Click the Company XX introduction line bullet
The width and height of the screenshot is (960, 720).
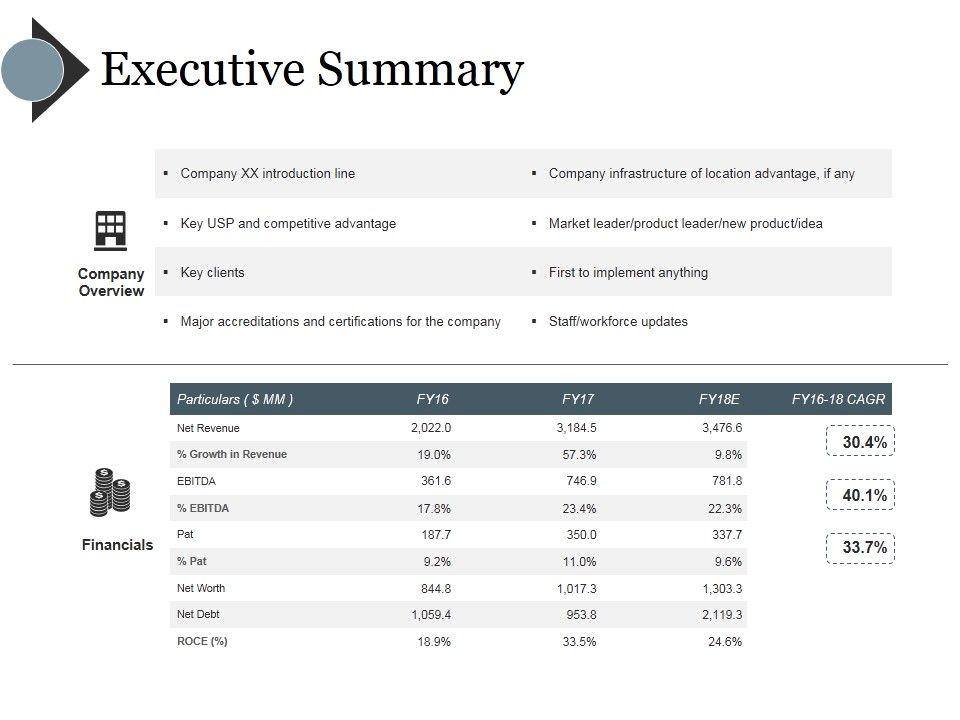(x=267, y=173)
